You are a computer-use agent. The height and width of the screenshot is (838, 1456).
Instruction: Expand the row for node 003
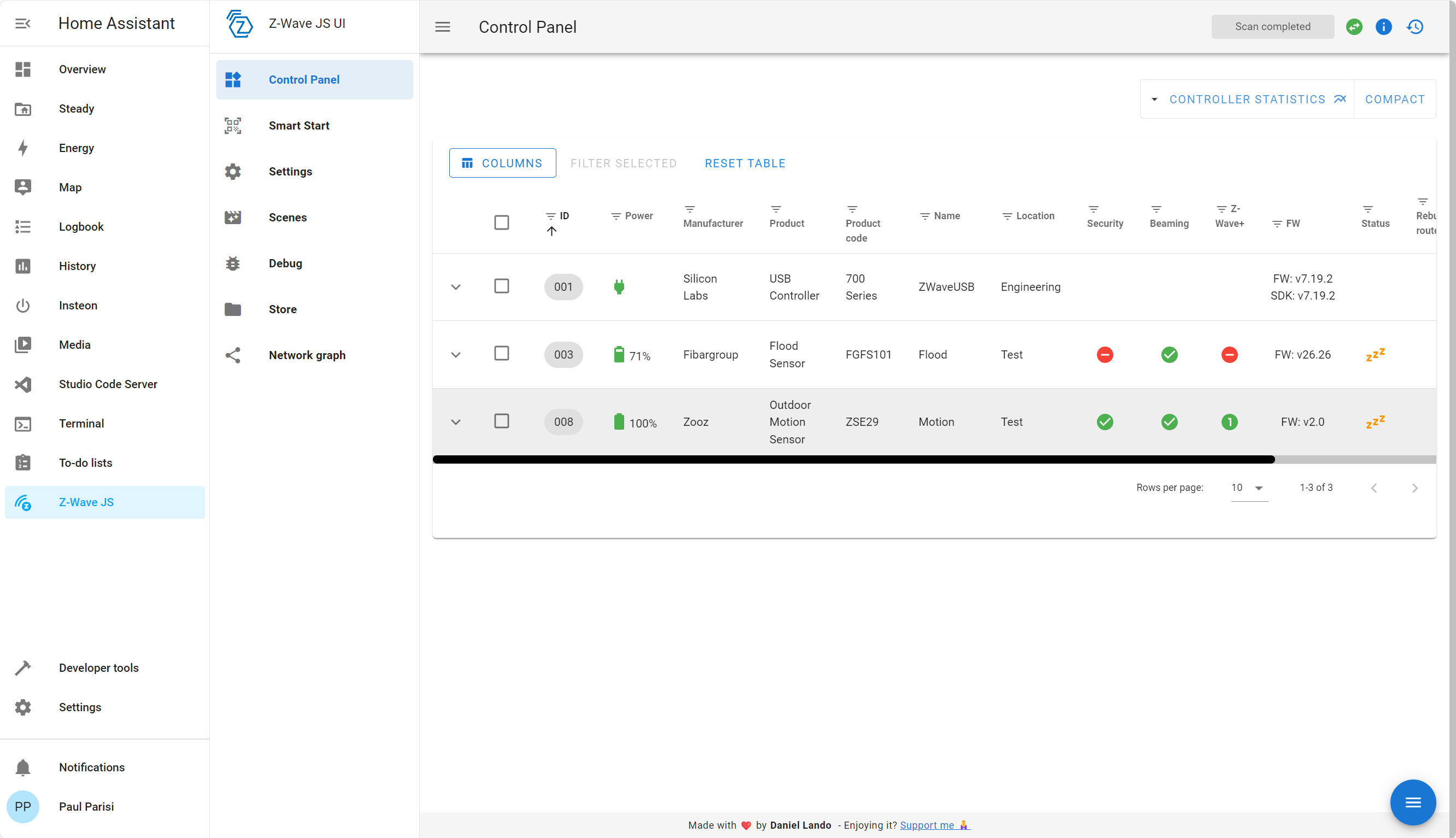(456, 355)
